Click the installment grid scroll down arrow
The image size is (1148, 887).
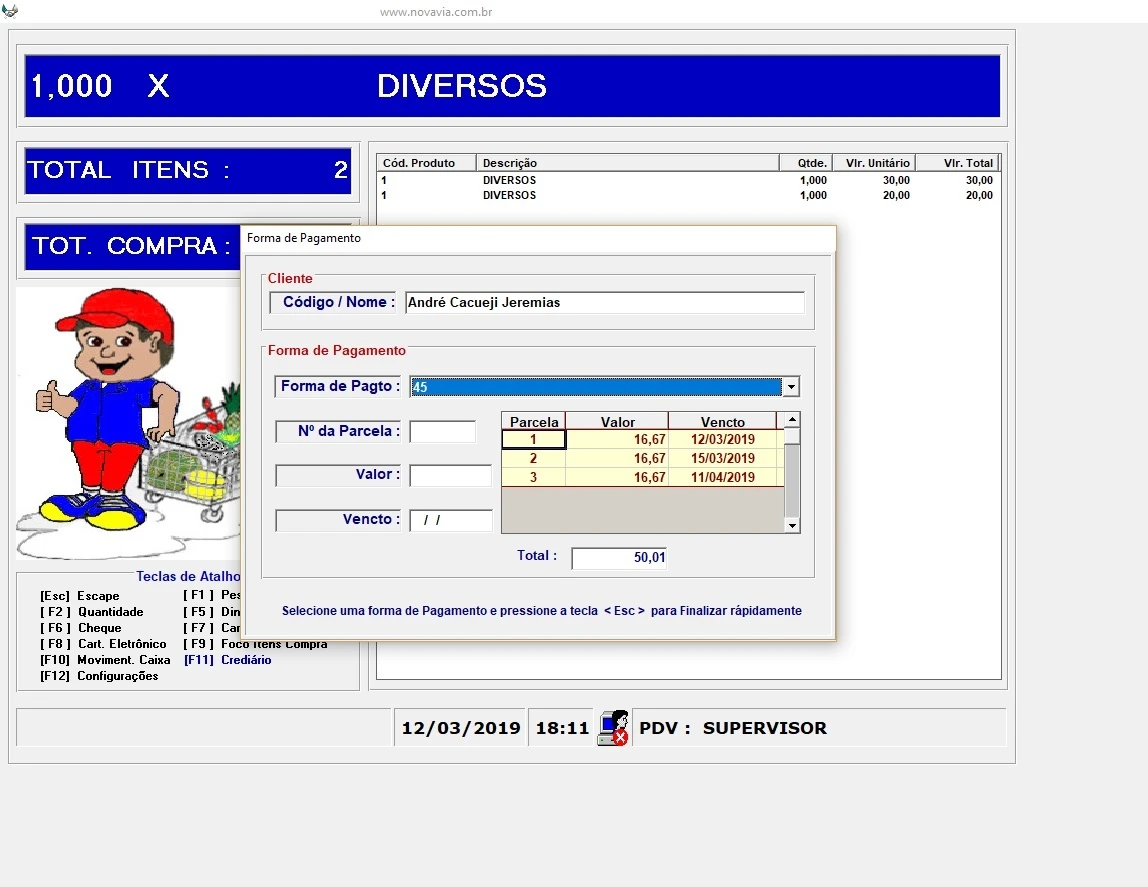click(792, 525)
